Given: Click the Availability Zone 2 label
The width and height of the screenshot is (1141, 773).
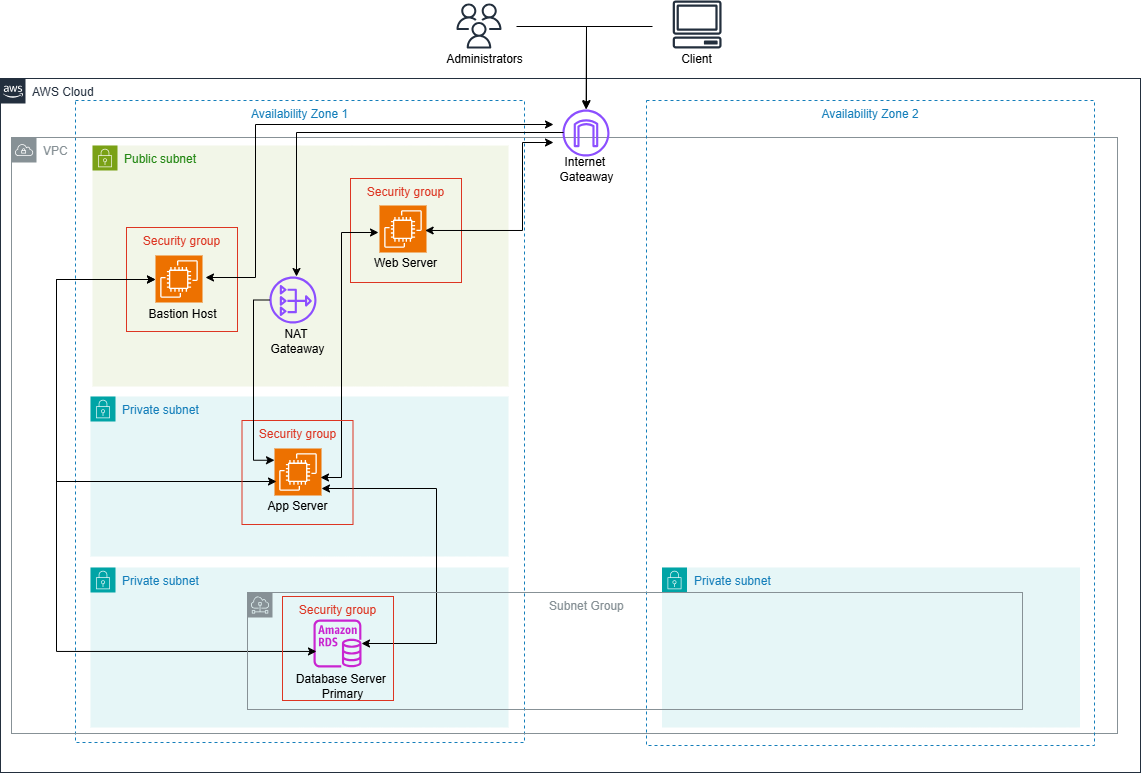Looking at the screenshot, I should pyautogui.click(x=869, y=114).
